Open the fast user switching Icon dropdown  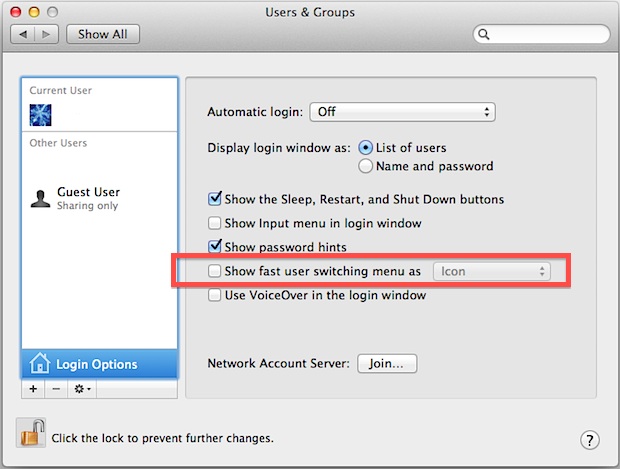point(491,271)
